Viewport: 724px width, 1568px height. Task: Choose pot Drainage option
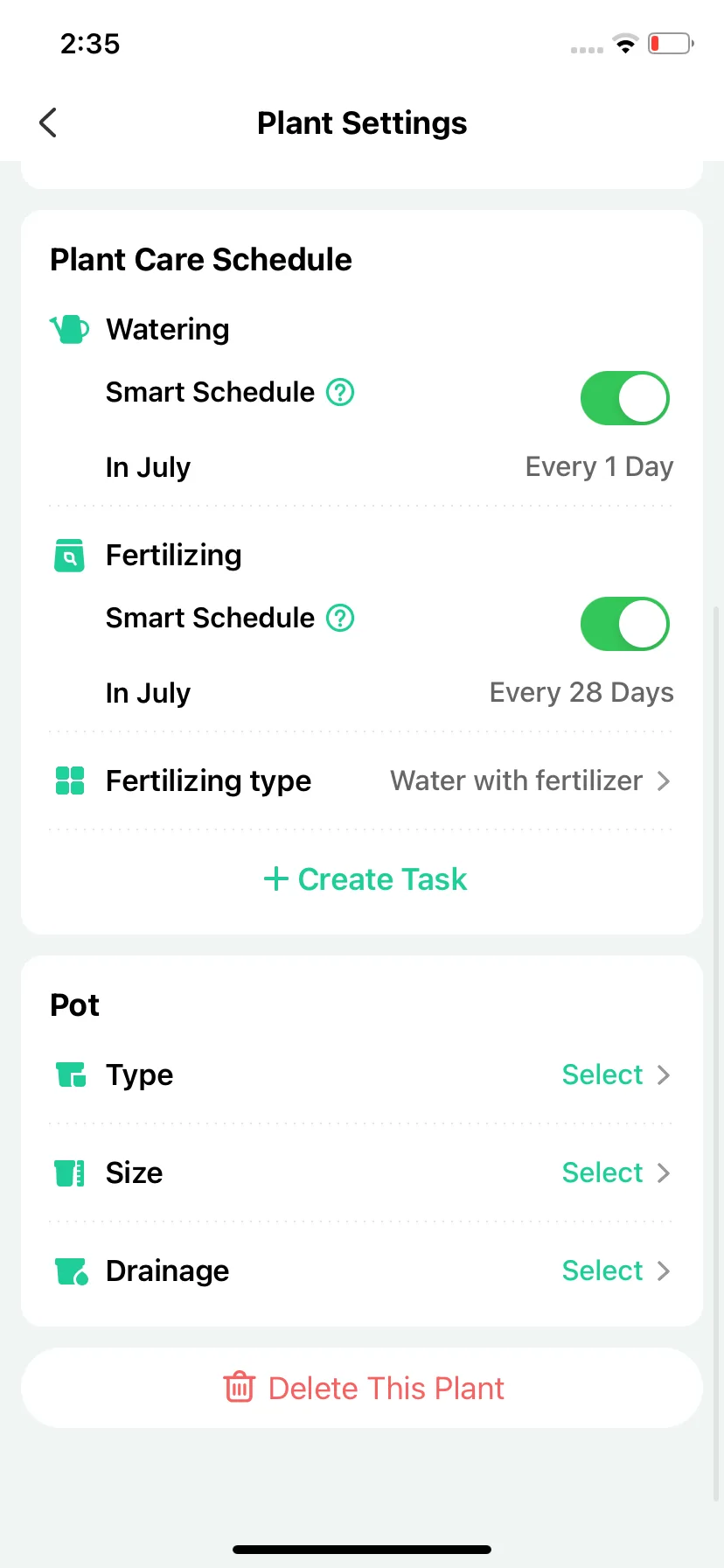pyautogui.click(x=616, y=1270)
